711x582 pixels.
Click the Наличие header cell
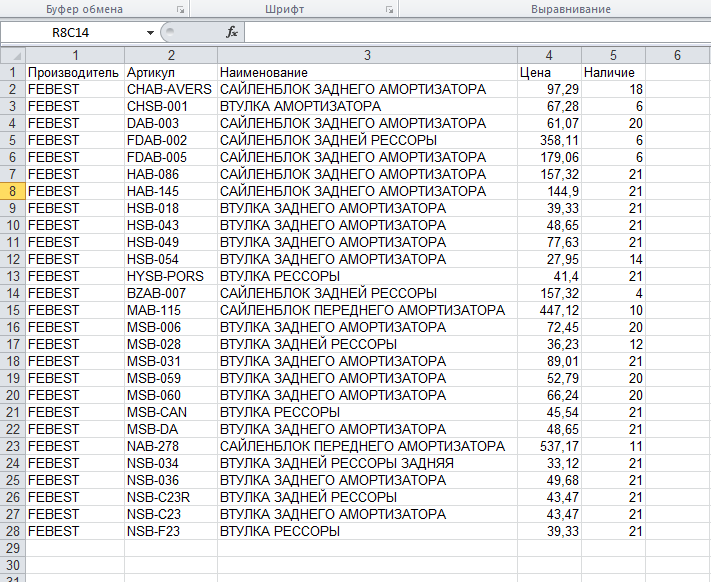(x=613, y=73)
